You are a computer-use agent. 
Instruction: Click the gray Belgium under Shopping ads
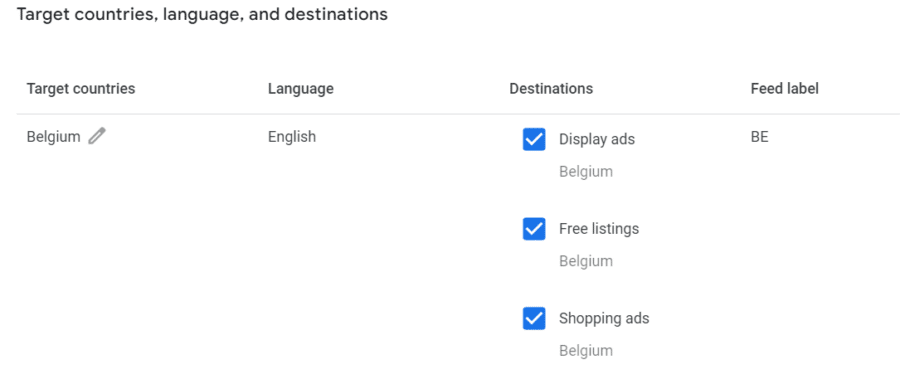[x=586, y=350]
